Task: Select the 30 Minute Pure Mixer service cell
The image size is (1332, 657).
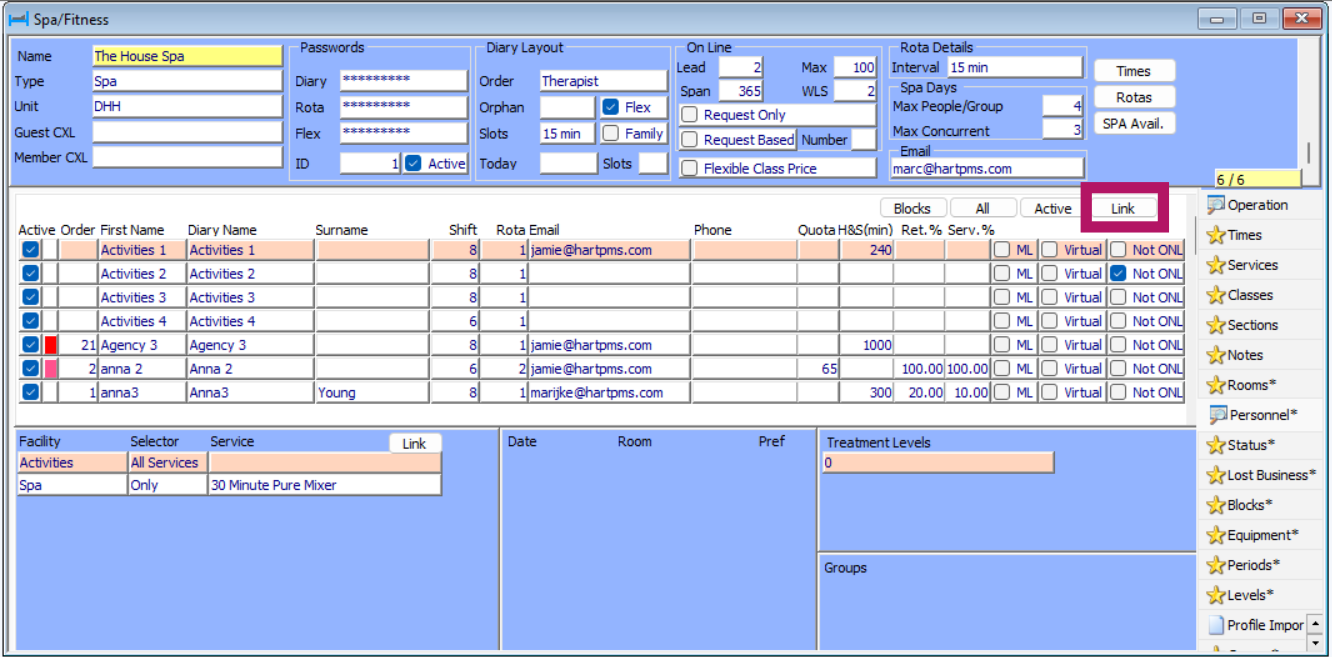Action: tap(325, 485)
